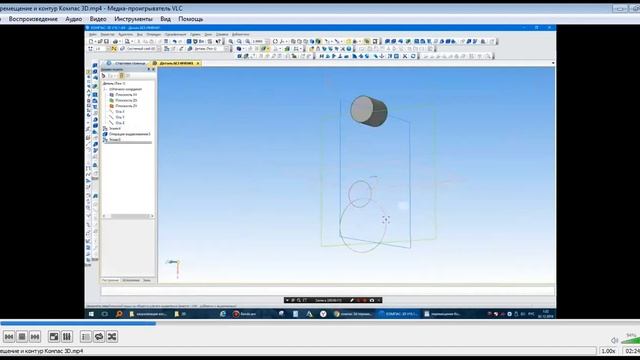The image size is (640, 360).
Task: Open VLC Вид menu
Action: (165, 19)
